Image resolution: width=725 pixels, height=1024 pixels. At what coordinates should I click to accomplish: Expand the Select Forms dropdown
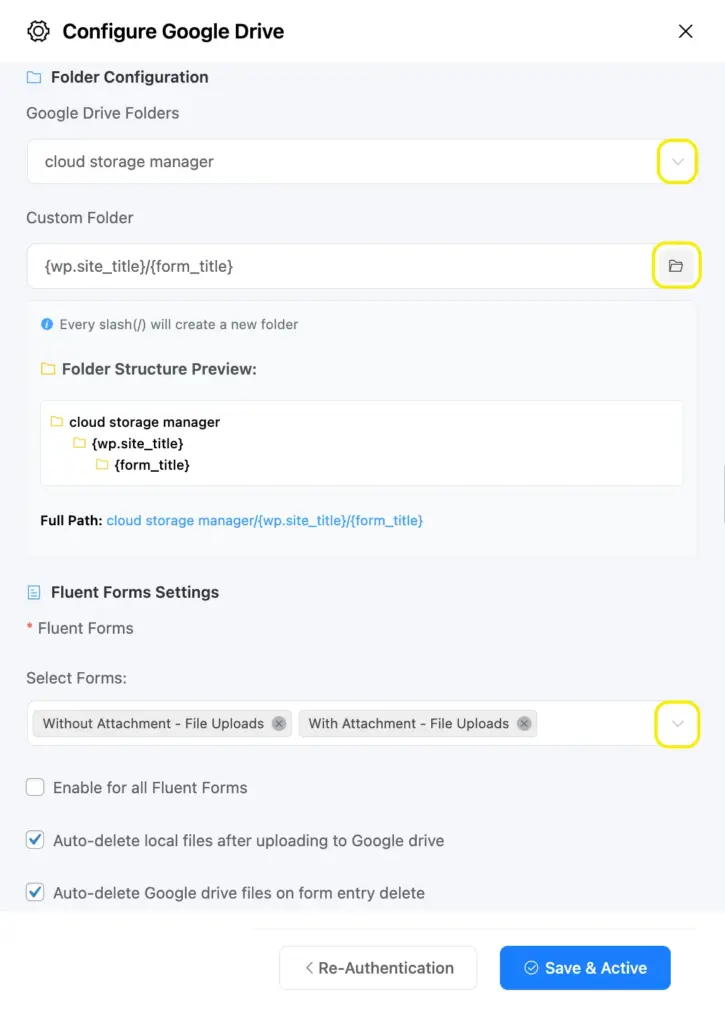coord(677,724)
